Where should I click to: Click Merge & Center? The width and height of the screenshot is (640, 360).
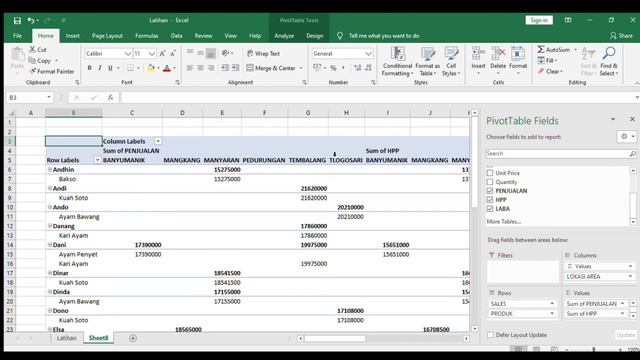[271, 68]
